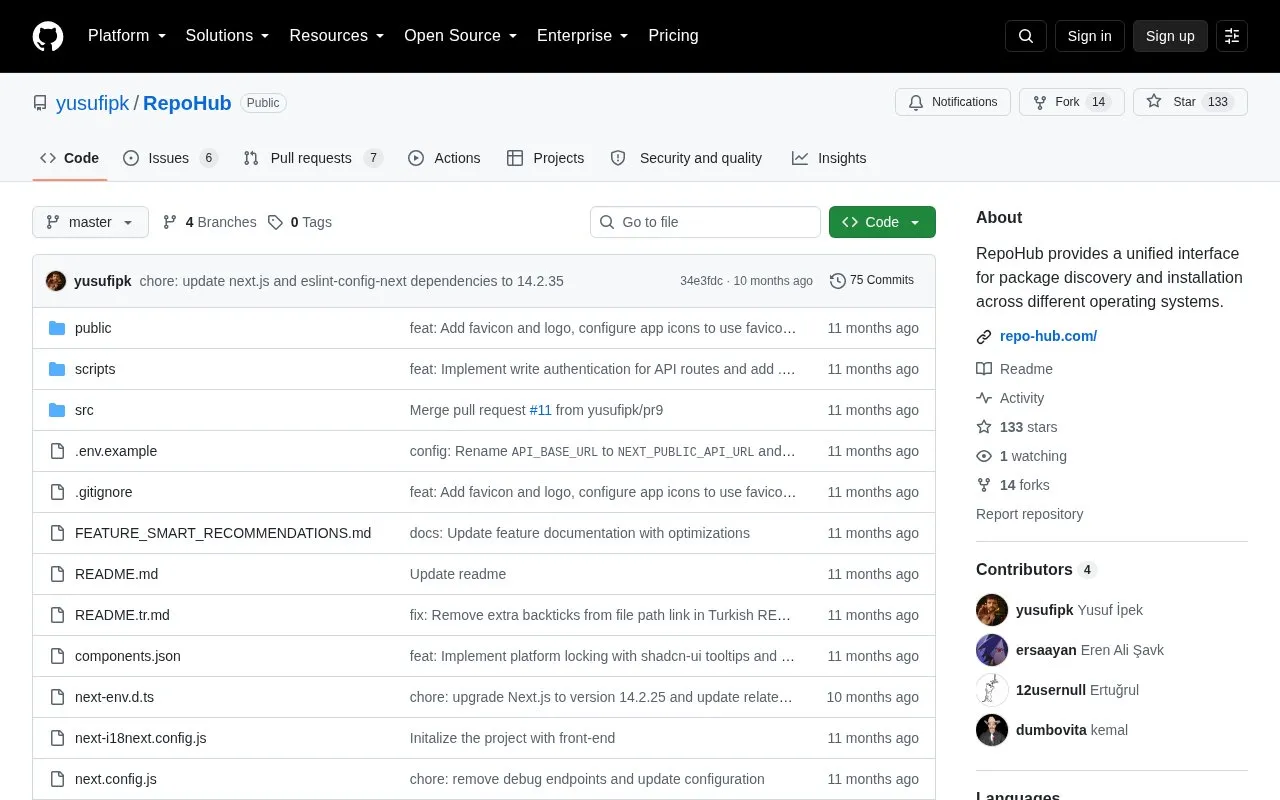Expand the Open Source menu

point(460,36)
